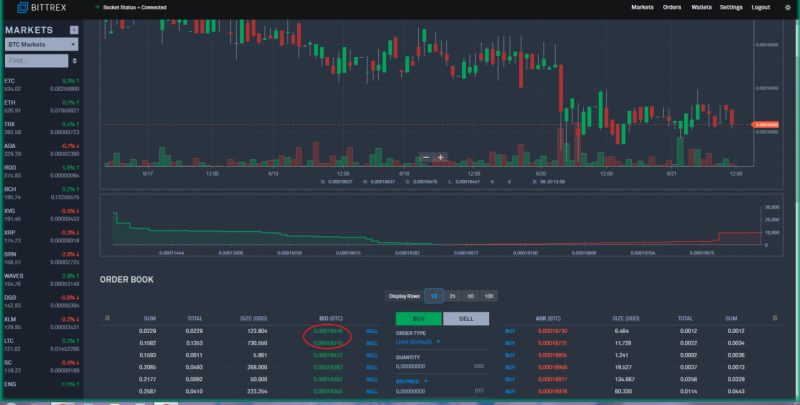800x405 pixels.
Task: Select the ADA market row
Action: 41,149
